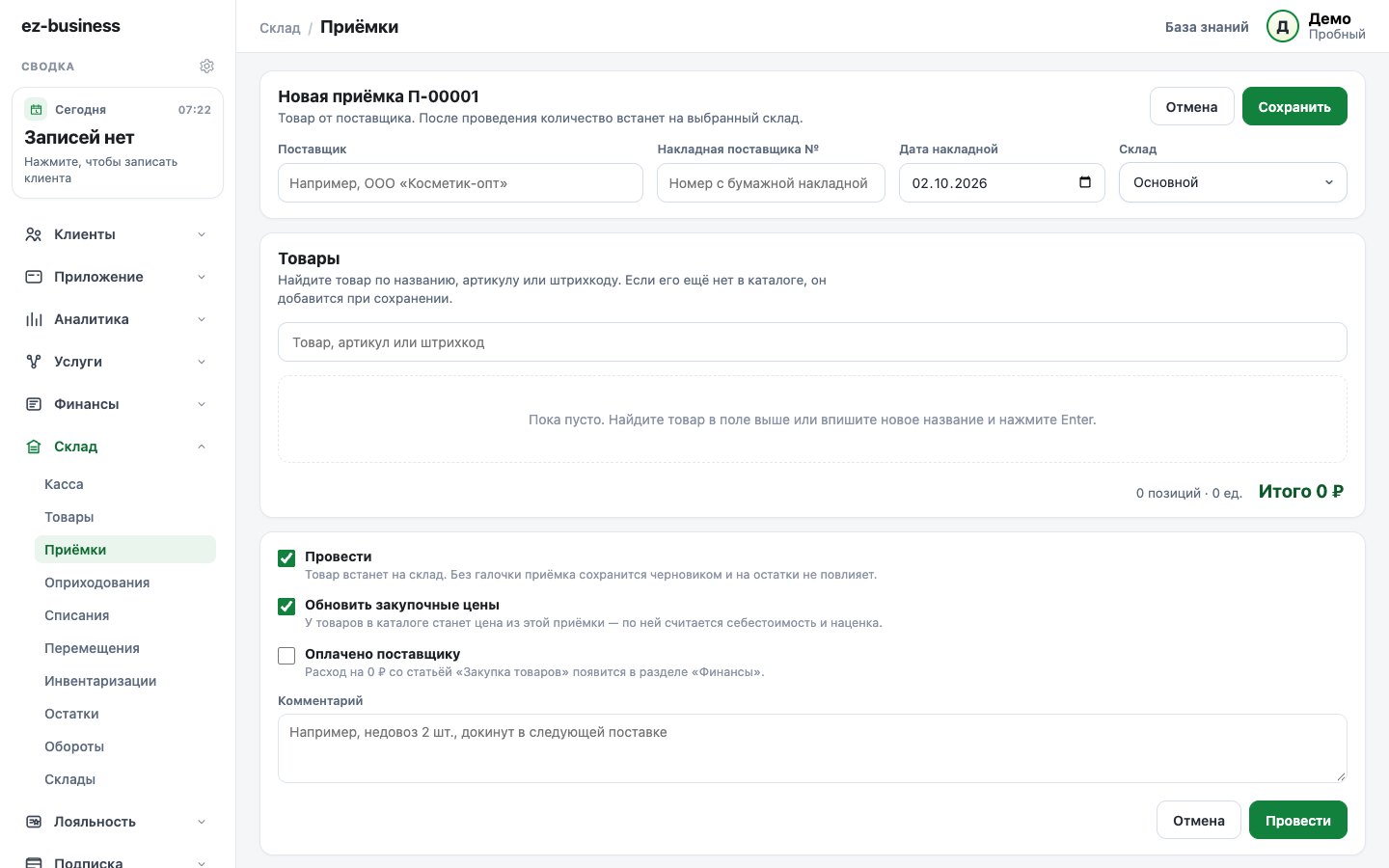Expand the Аналитика section chevron
This screenshot has width=1389, height=868.
202,319
